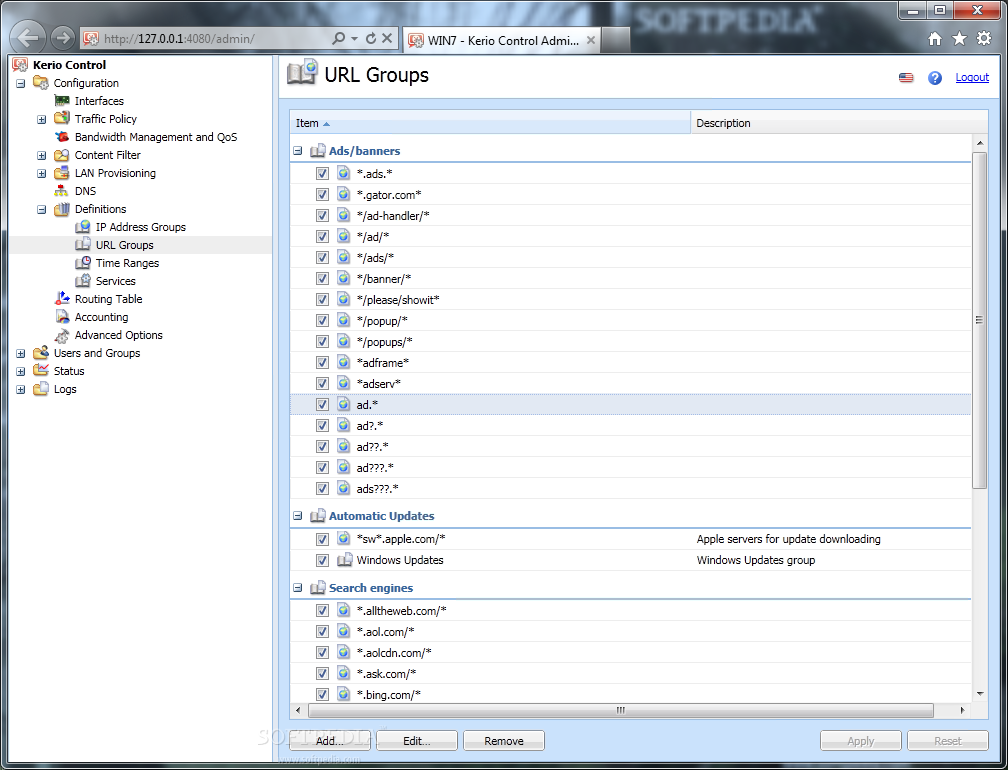The width and height of the screenshot is (1008, 770).
Task: Expand the LAN Provisioning node
Action: (x=42, y=173)
